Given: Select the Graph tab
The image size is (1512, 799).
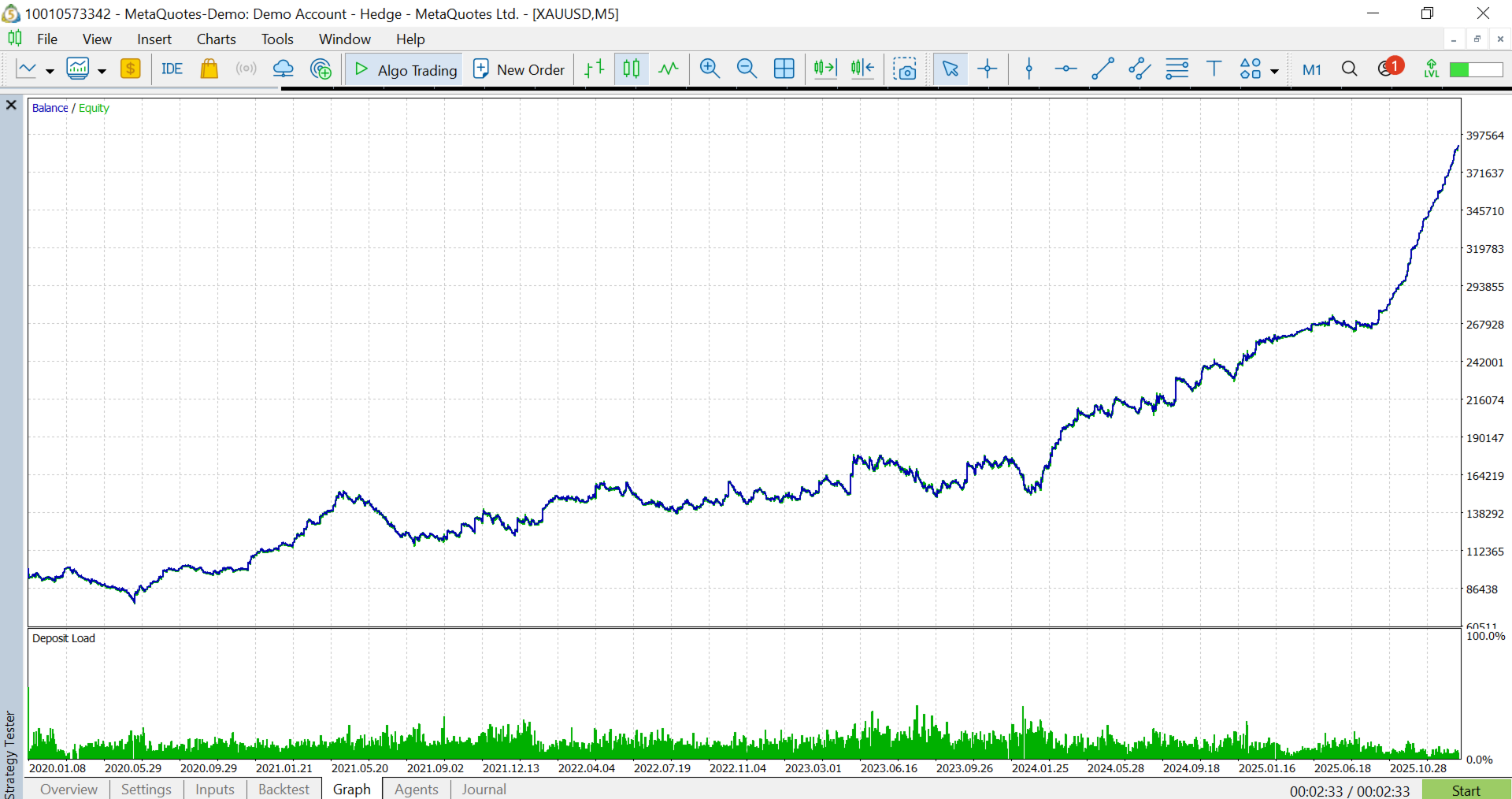Looking at the screenshot, I should (x=352, y=789).
